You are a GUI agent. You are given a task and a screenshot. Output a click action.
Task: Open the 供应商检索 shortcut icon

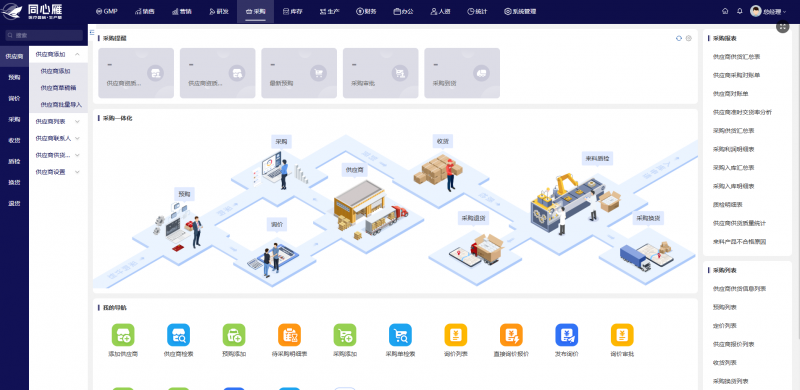pyautogui.click(x=179, y=335)
